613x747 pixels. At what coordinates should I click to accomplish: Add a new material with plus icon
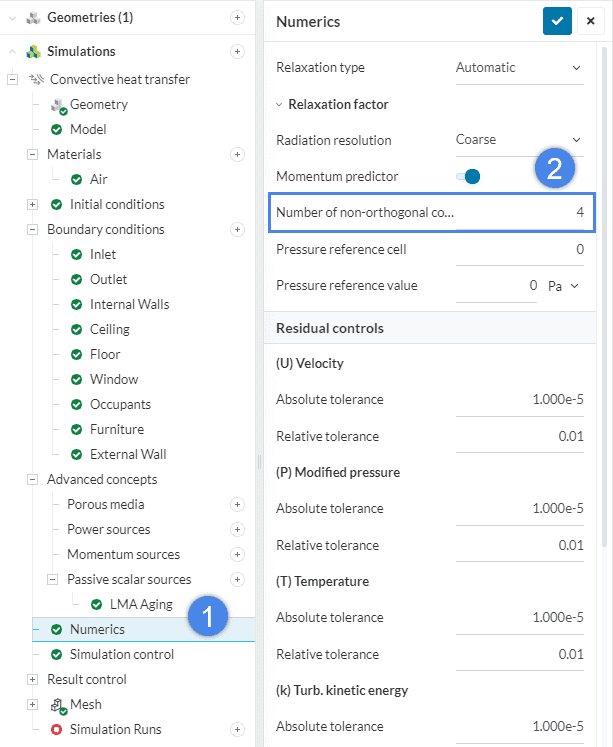pos(237,154)
